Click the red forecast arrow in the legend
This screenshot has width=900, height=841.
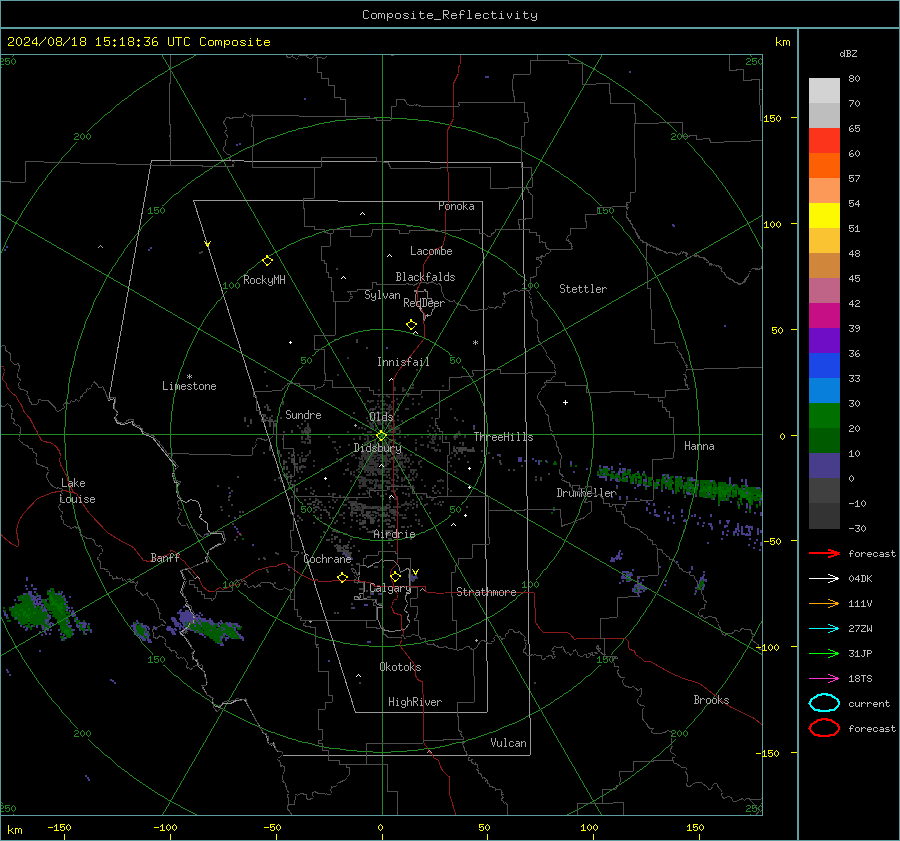[x=824, y=553]
